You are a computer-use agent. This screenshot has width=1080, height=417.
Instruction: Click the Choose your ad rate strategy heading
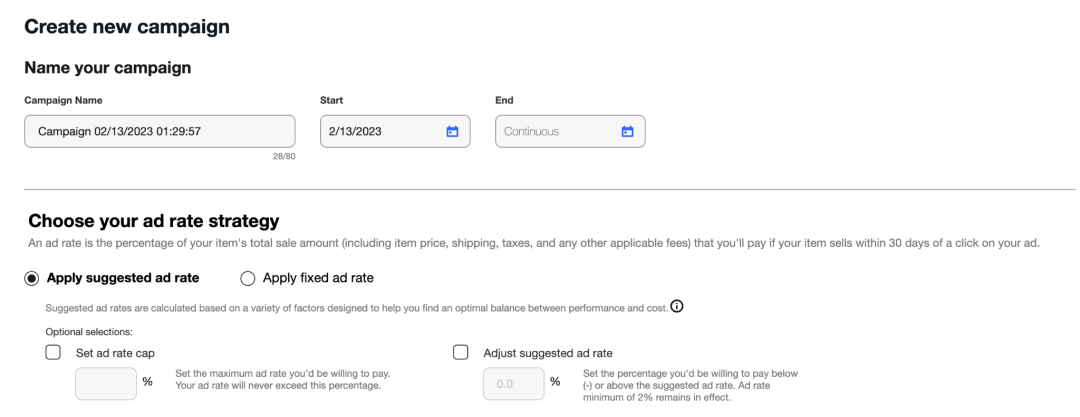pyautogui.click(x=153, y=220)
